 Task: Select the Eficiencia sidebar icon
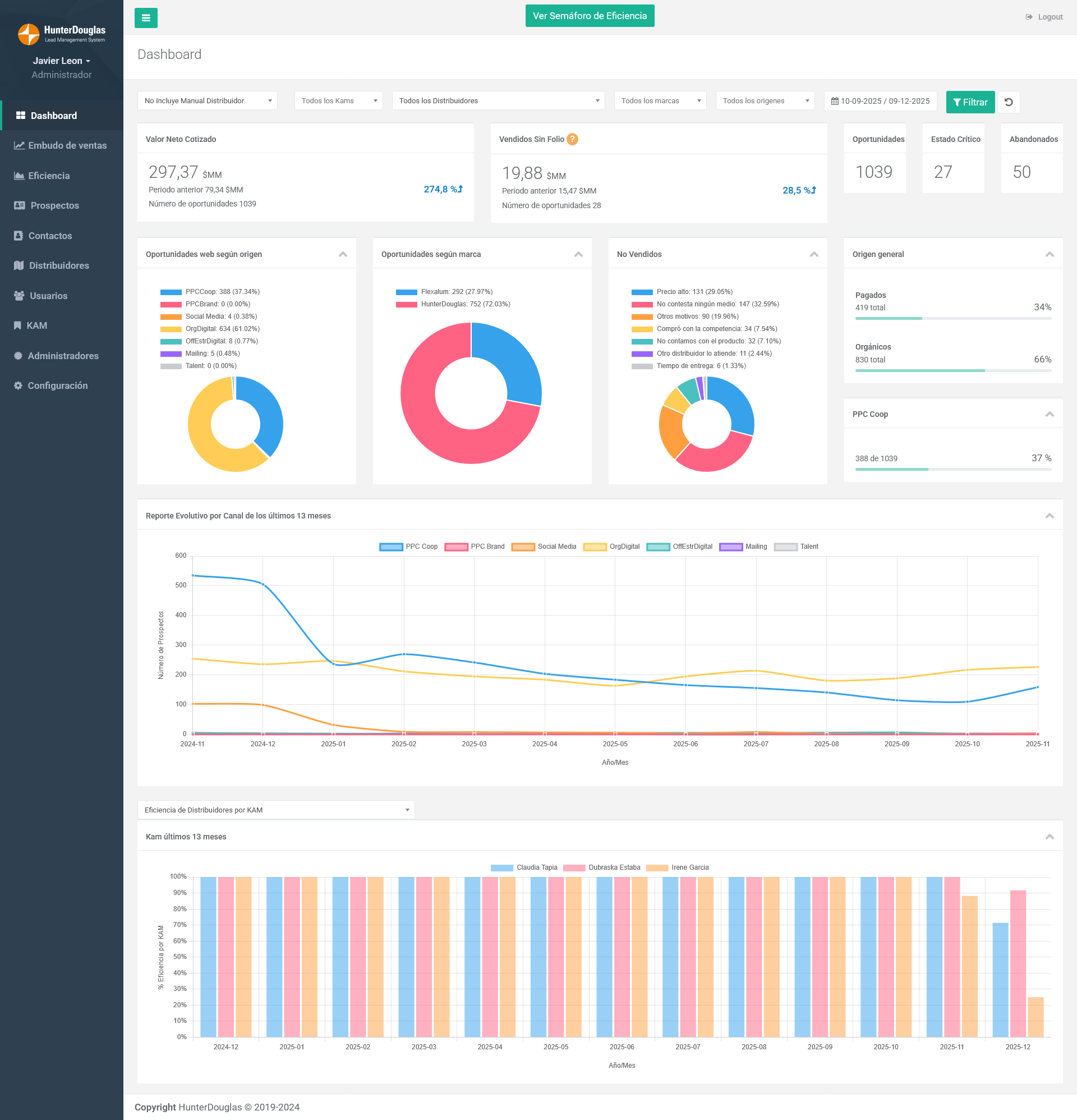pos(19,176)
